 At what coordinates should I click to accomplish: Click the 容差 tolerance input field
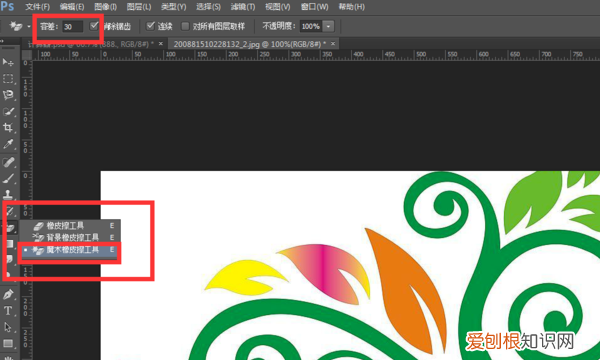coord(73,26)
